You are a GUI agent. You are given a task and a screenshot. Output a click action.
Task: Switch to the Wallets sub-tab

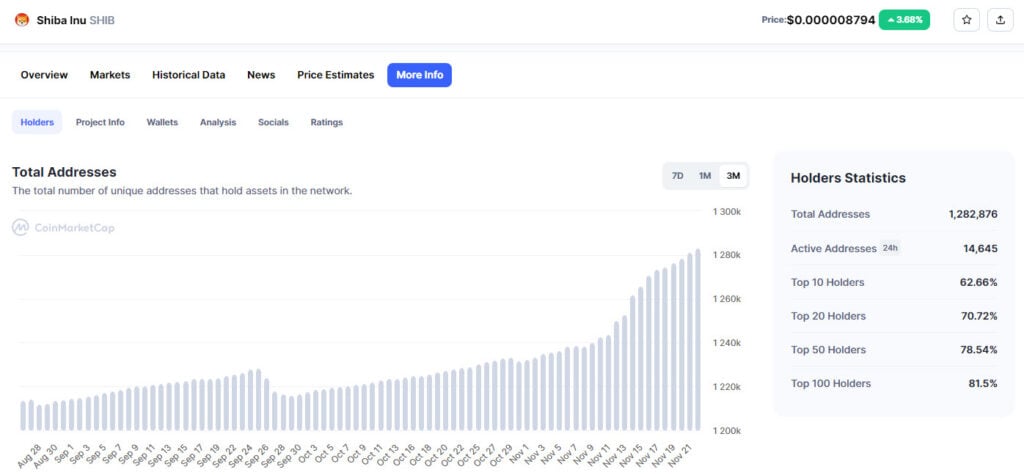pos(162,122)
